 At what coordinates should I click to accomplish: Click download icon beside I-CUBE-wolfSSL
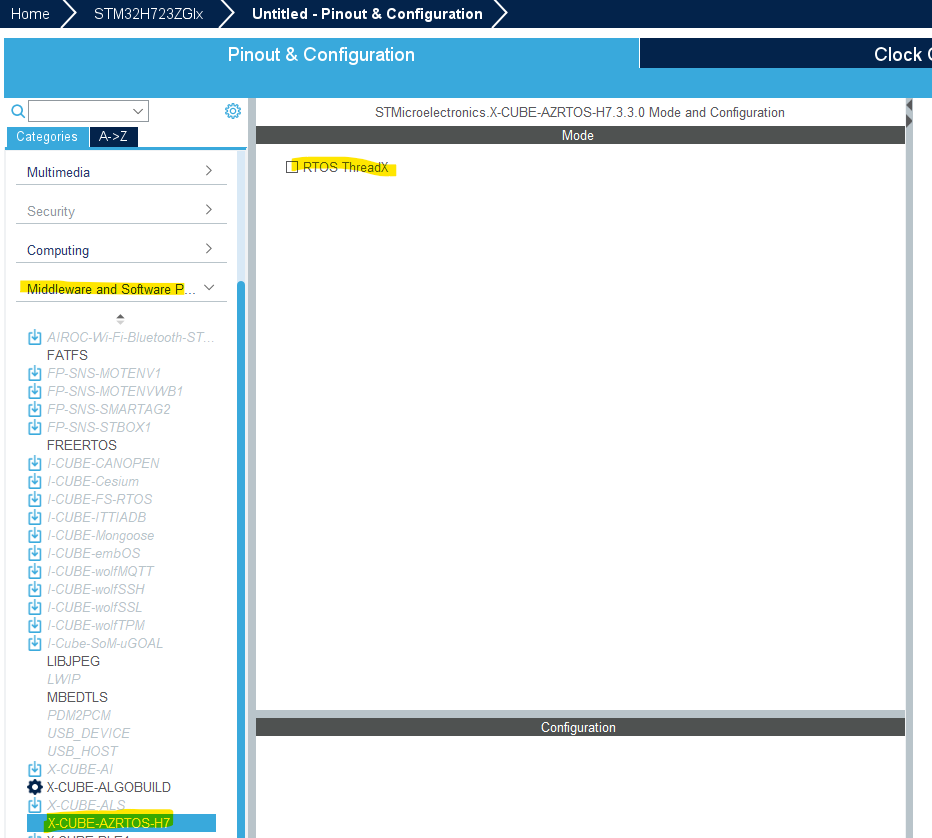tap(35, 607)
